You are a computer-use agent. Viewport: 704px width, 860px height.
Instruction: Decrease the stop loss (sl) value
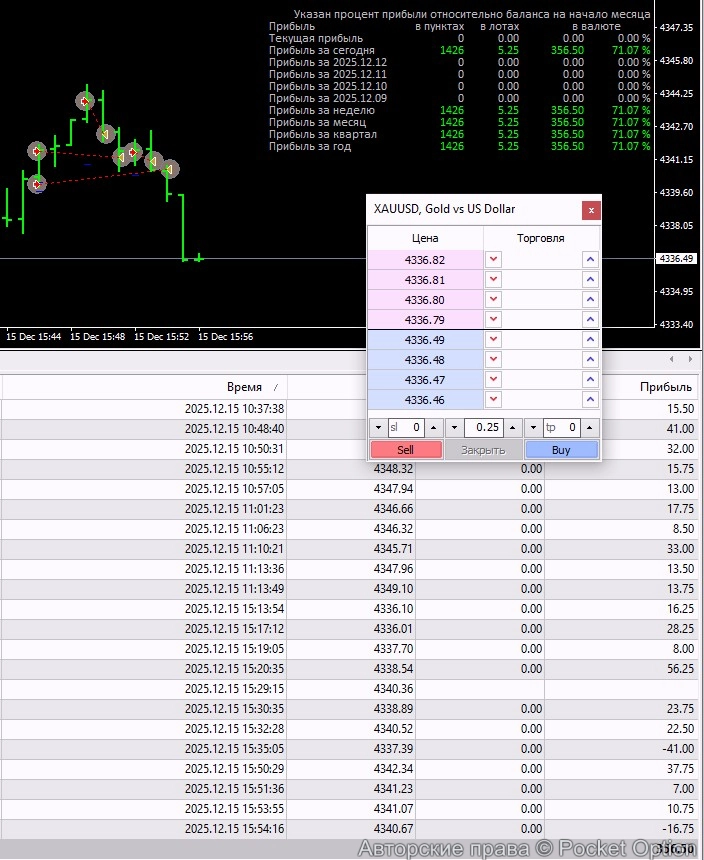[x=377, y=427]
